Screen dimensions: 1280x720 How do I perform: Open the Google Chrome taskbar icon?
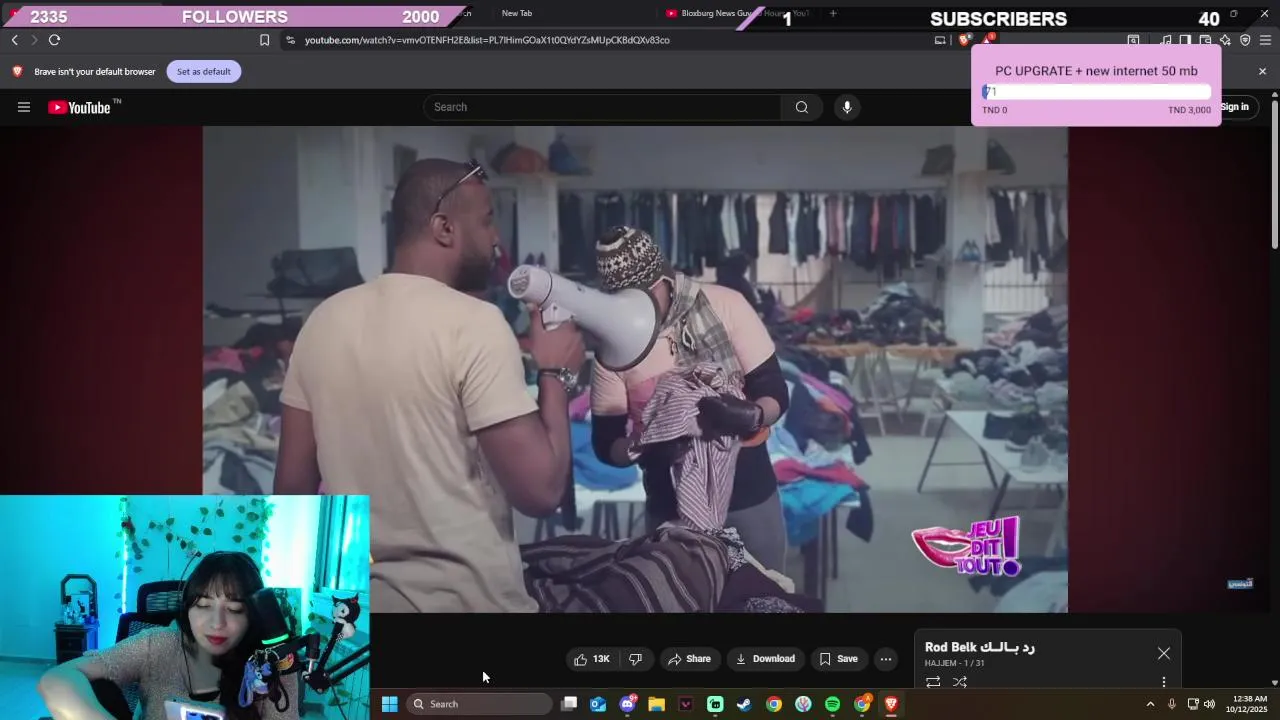click(774, 704)
